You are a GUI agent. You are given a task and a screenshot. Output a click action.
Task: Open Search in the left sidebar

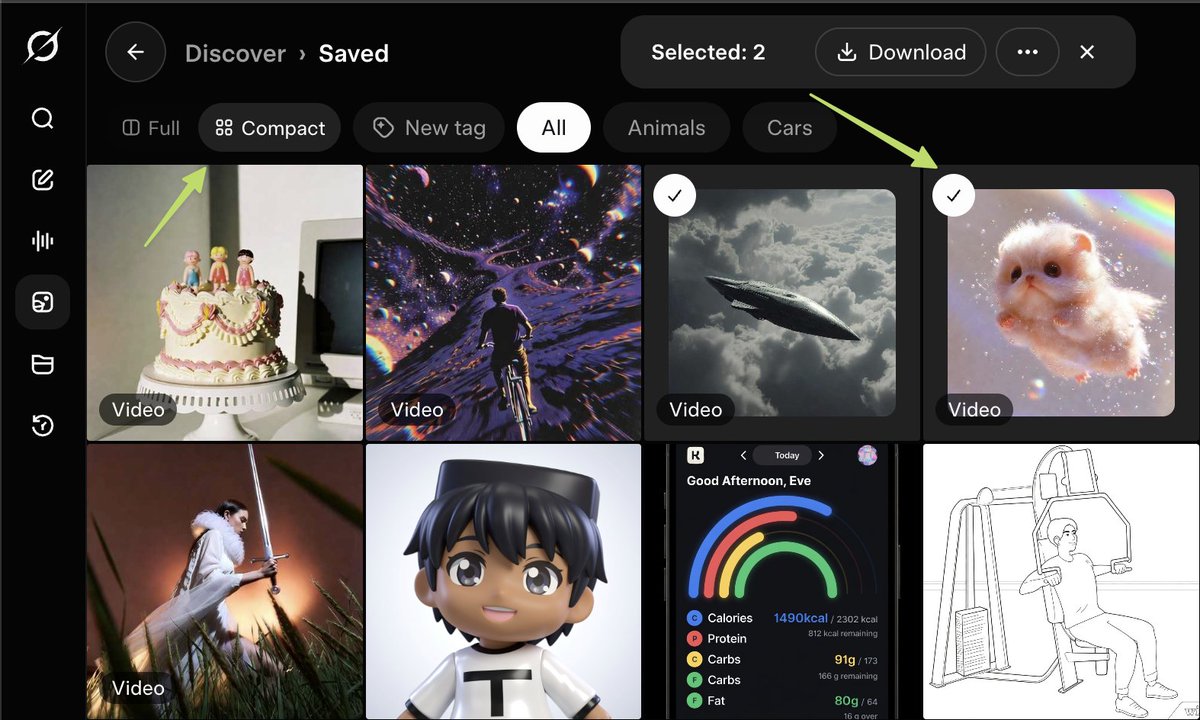pos(42,118)
